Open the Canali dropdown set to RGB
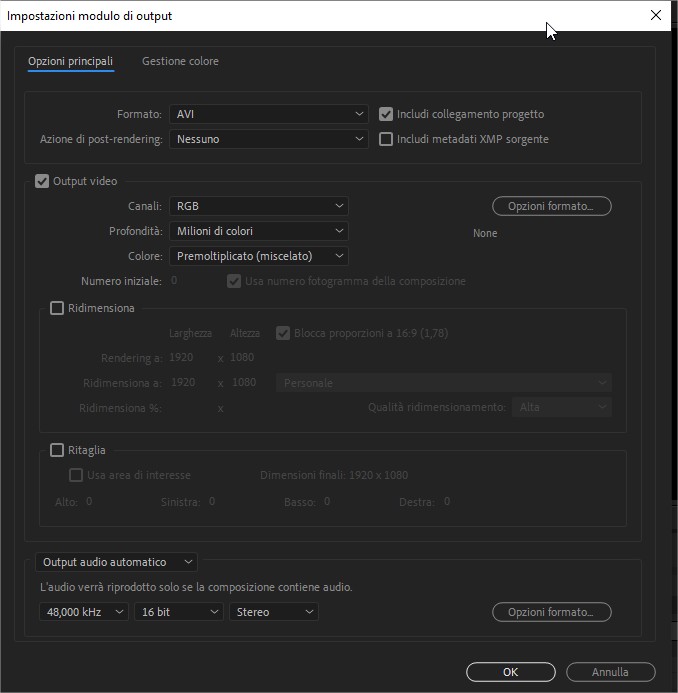This screenshot has width=678, height=693. click(258, 206)
